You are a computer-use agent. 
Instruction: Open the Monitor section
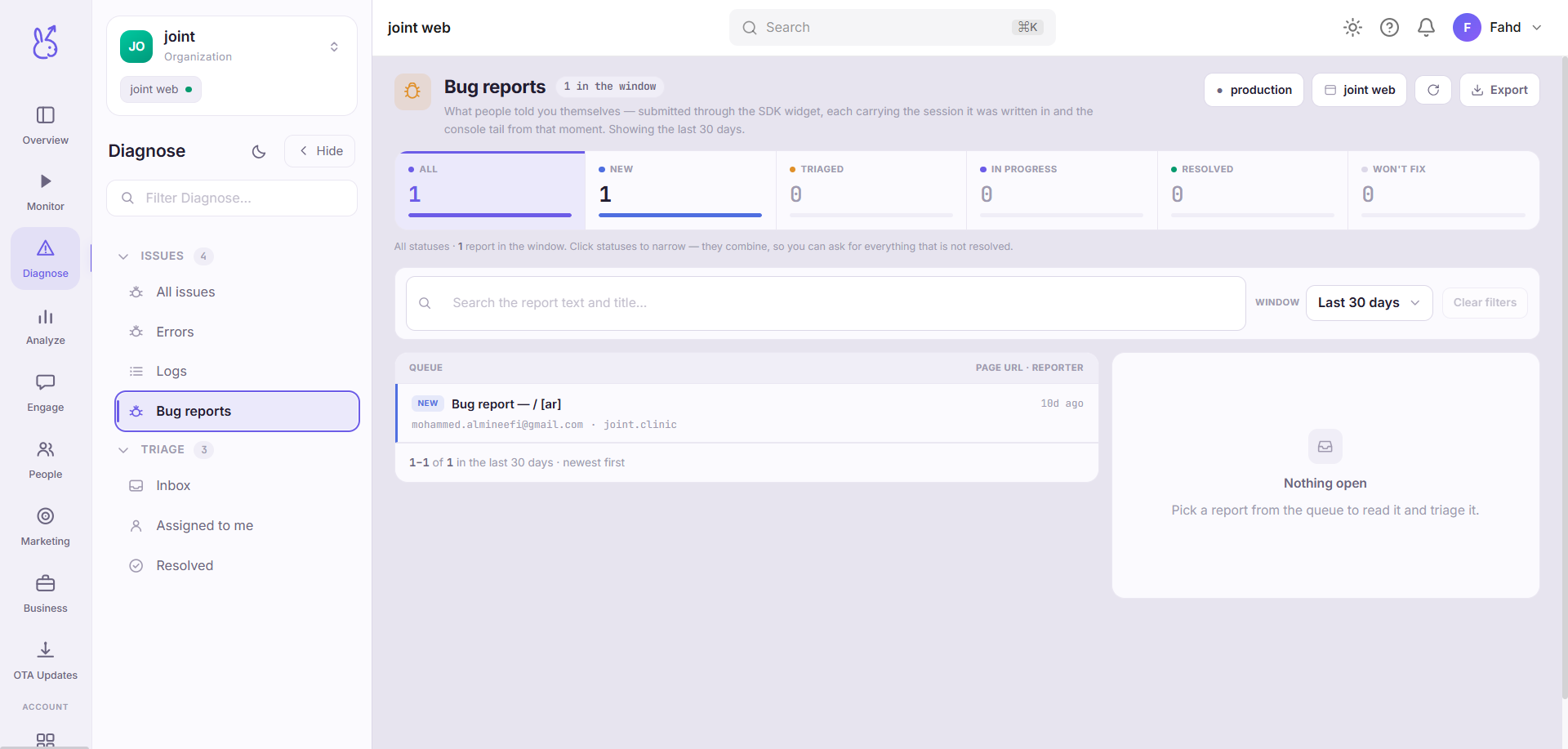tap(46, 192)
